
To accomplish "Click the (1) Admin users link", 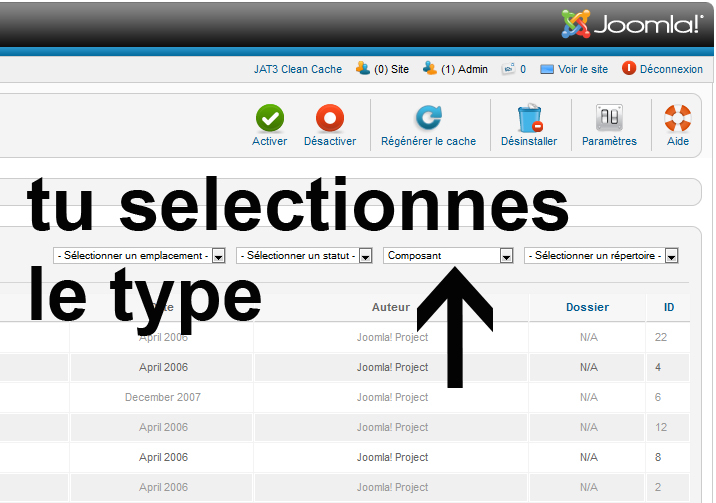I will (x=464, y=69).
